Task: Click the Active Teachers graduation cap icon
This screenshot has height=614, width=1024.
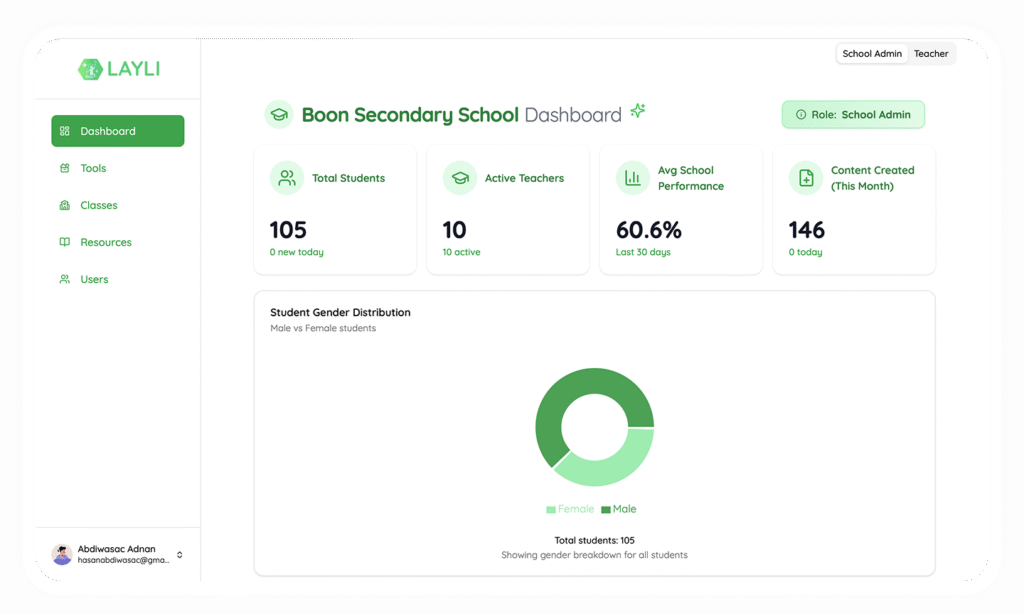Action: coord(460,178)
